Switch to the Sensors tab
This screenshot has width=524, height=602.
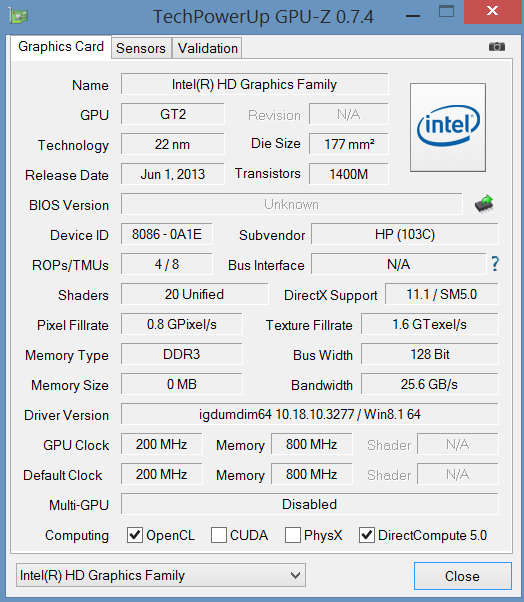click(x=141, y=48)
